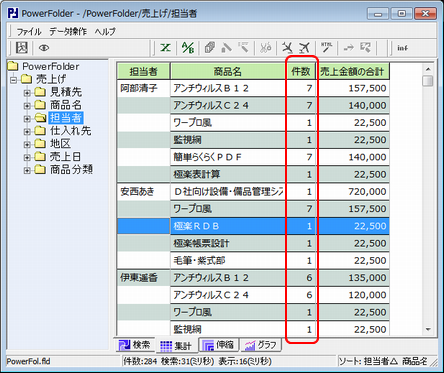Click the PowerFol.fld status bar entry

pos(29,361)
